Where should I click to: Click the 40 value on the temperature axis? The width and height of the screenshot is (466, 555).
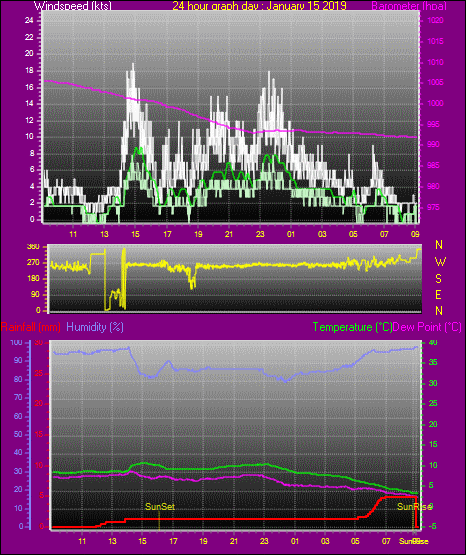pyautogui.click(x=433, y=343)
